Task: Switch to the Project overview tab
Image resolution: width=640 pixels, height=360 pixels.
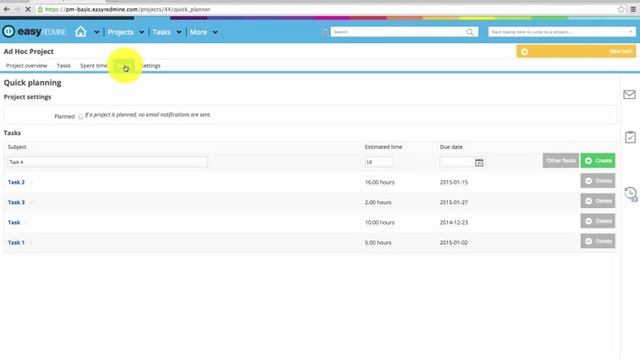Action: 27,66
